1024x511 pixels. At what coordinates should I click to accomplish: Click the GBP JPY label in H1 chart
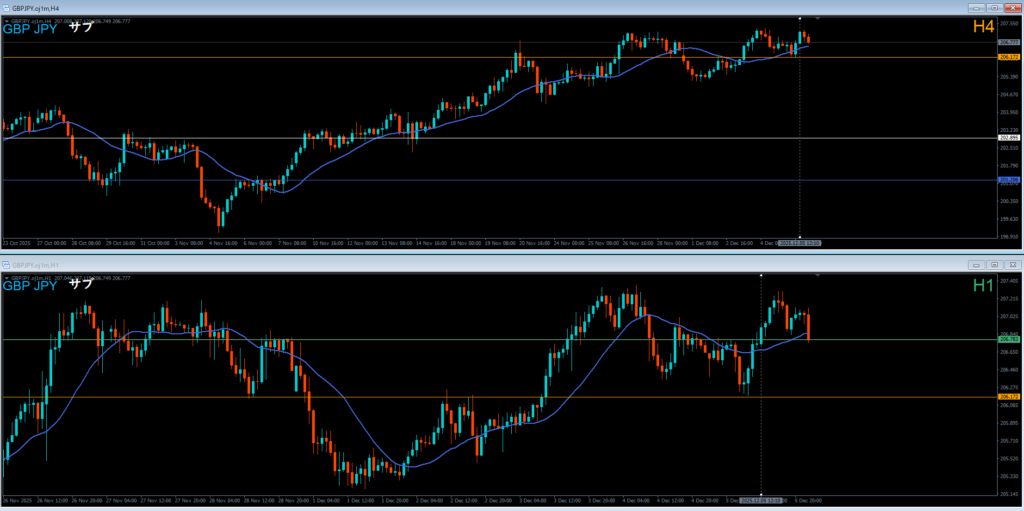tap(30, 286)
